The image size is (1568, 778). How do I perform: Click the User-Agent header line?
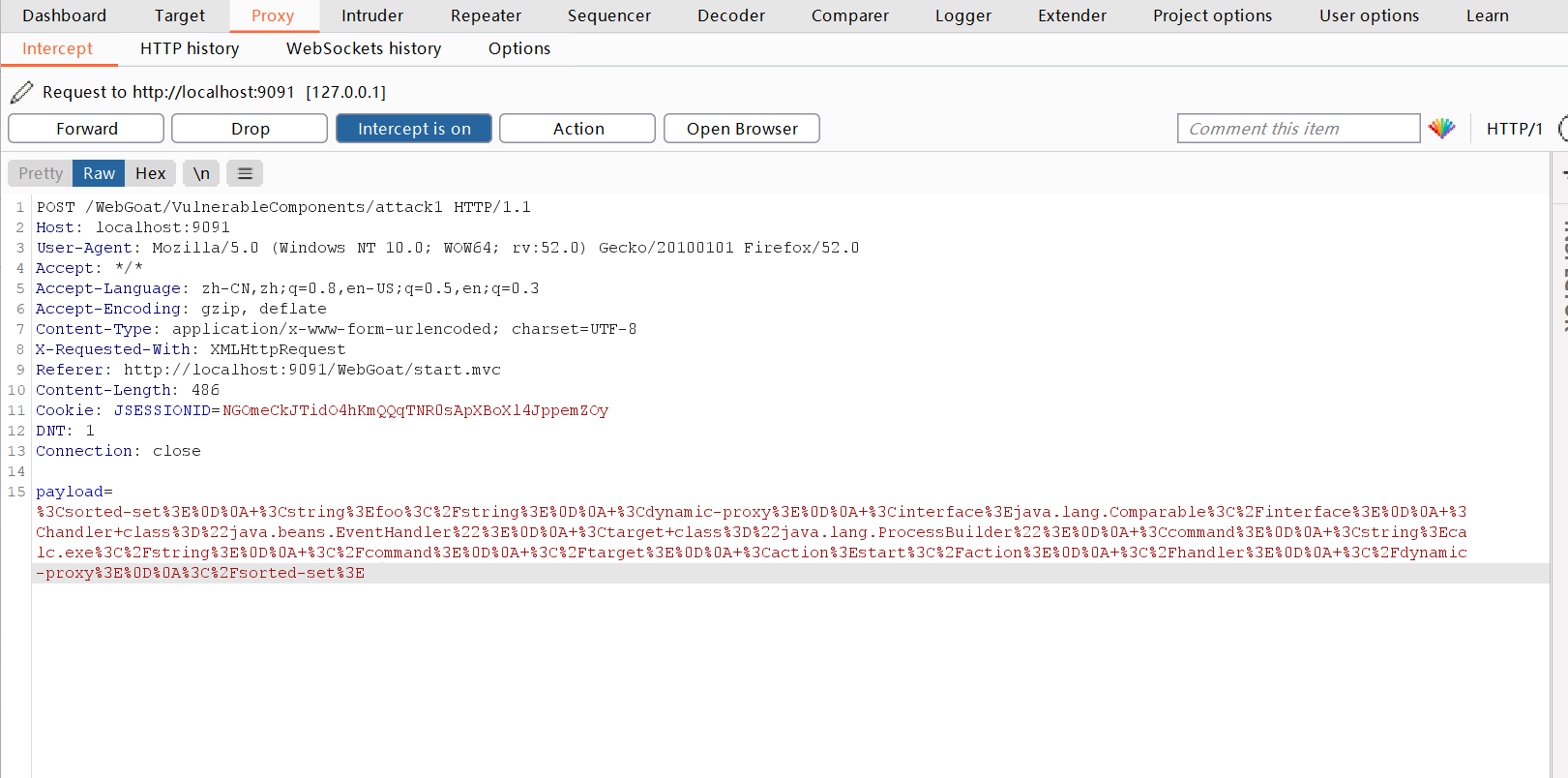[448, 248]
